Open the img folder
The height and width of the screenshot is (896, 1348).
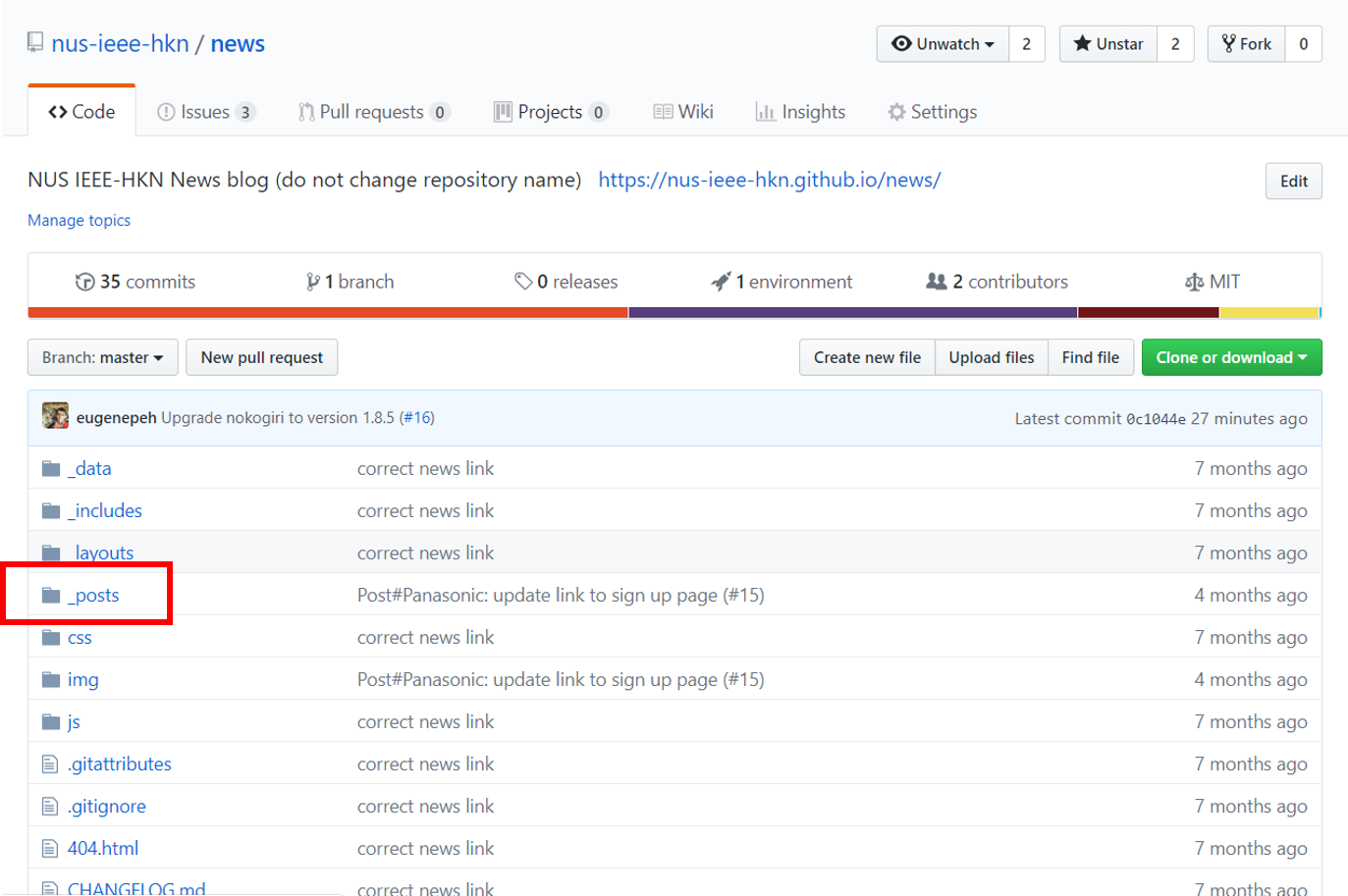(83, 679)
